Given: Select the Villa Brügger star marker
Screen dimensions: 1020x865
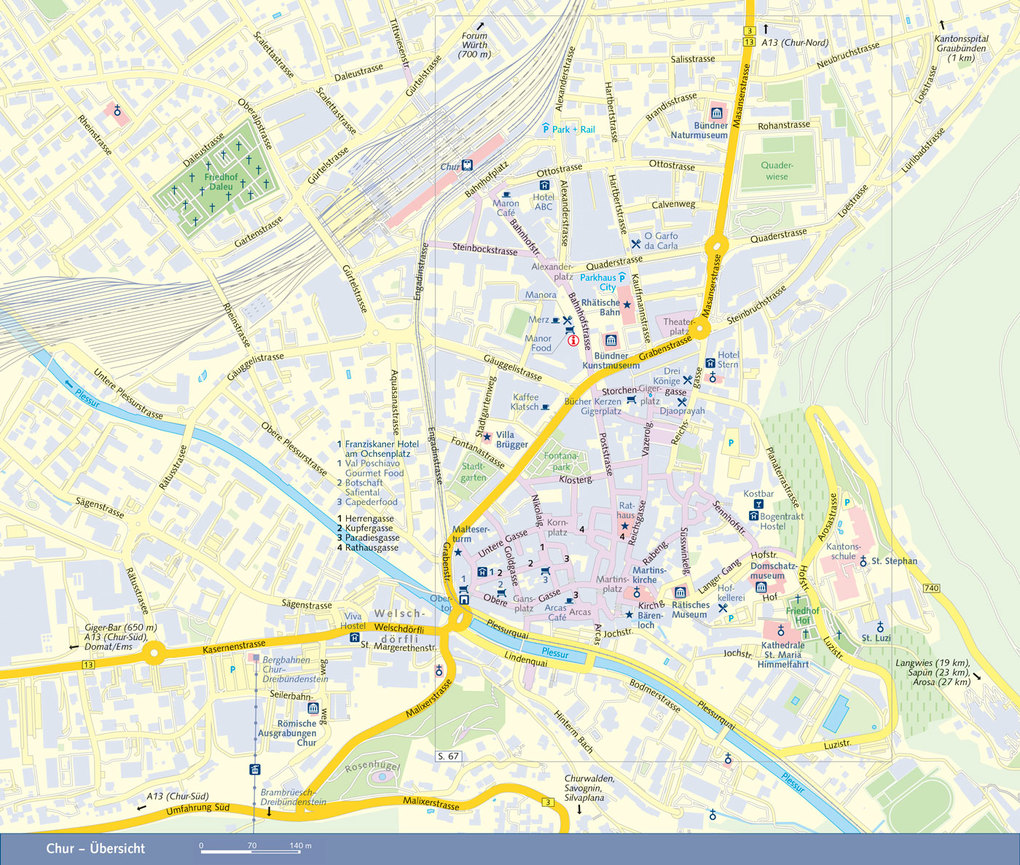Looking at the screenshot, I should (x=487, y=437).
